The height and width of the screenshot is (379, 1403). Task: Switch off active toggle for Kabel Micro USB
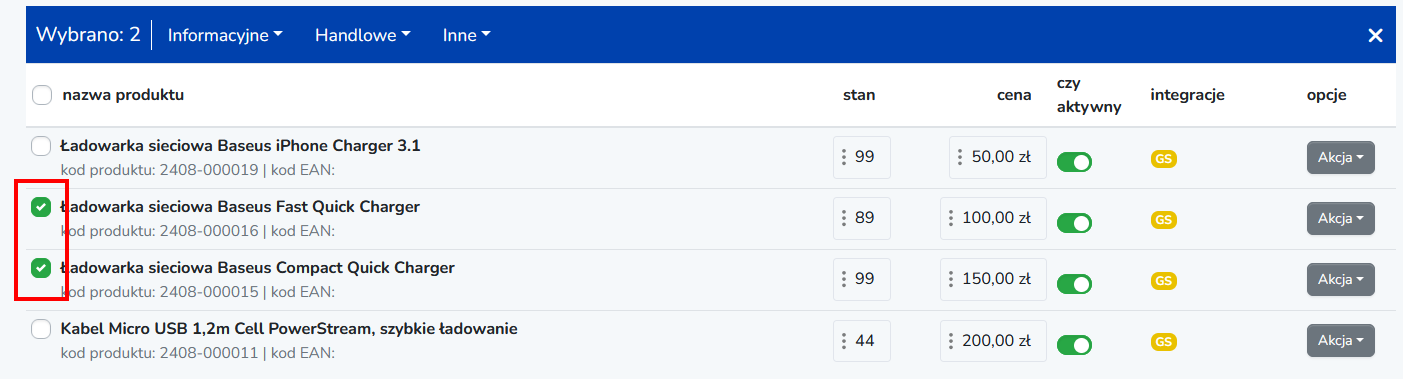click(1075, 345)
